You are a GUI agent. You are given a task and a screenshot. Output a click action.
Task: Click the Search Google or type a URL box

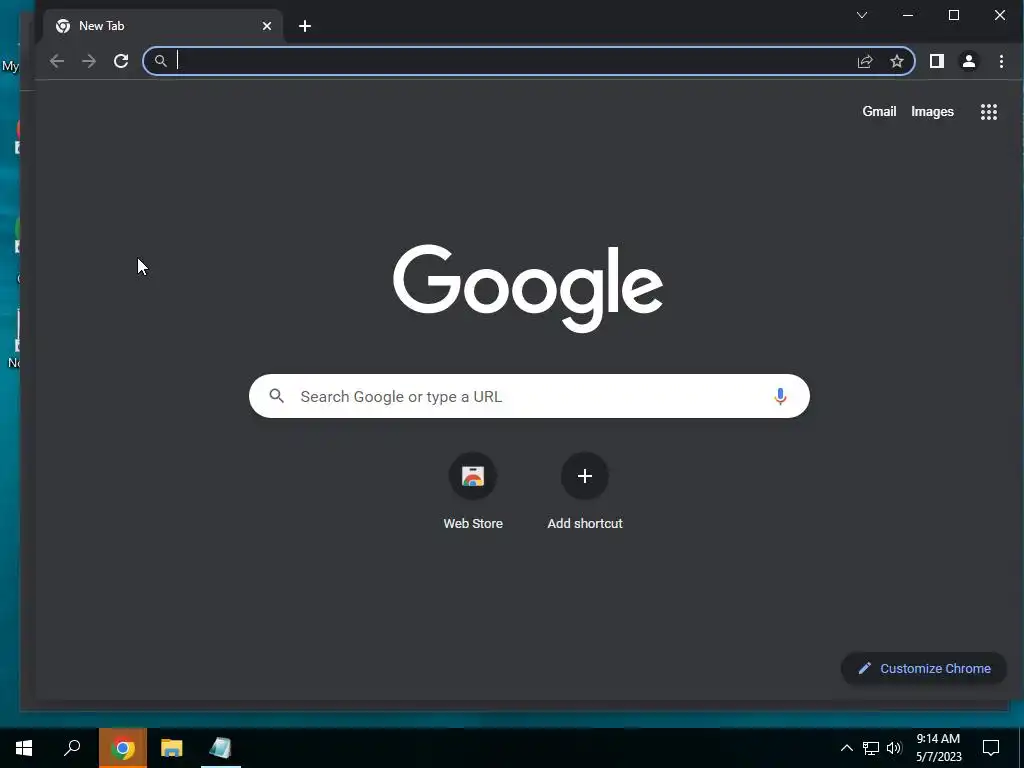pos(529,396)
